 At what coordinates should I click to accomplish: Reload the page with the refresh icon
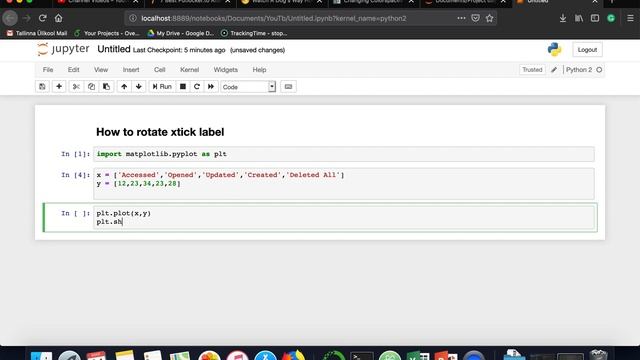(42, 18)
